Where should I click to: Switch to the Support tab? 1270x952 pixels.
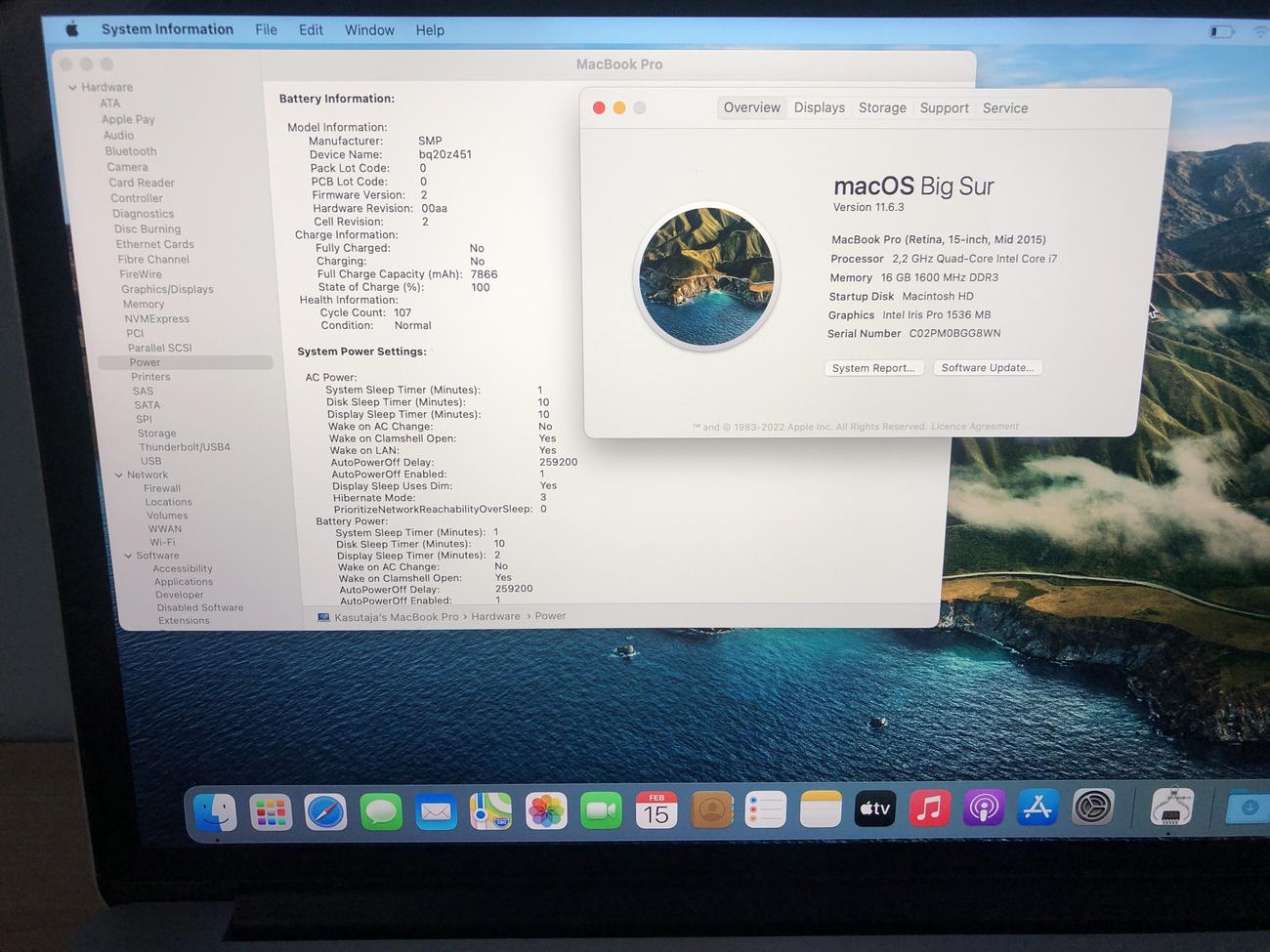point(944,107)
